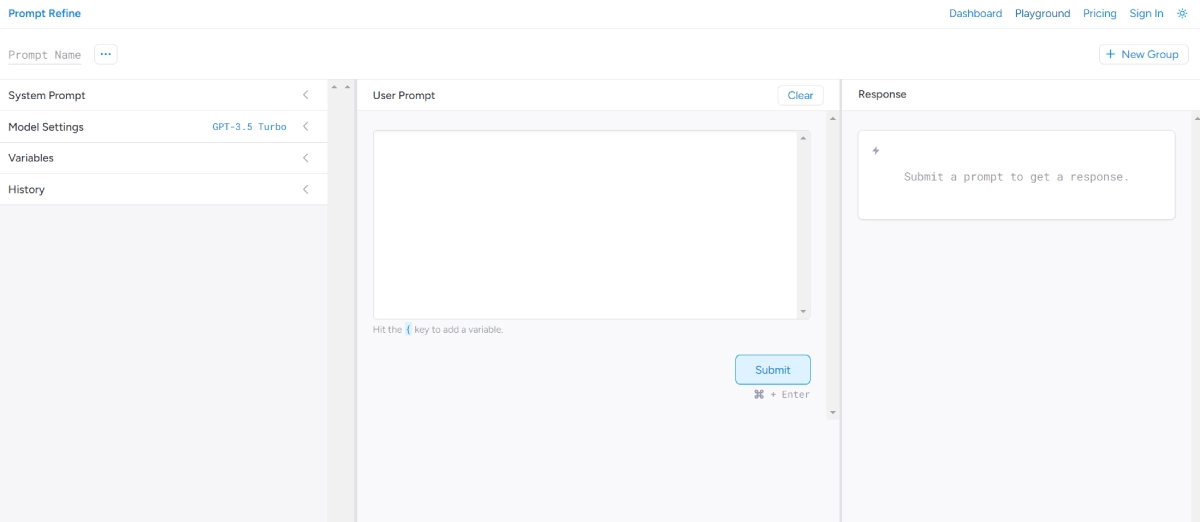Expand the Variables section
This screenshot has height=522, width=1200.
pos(305,158)
